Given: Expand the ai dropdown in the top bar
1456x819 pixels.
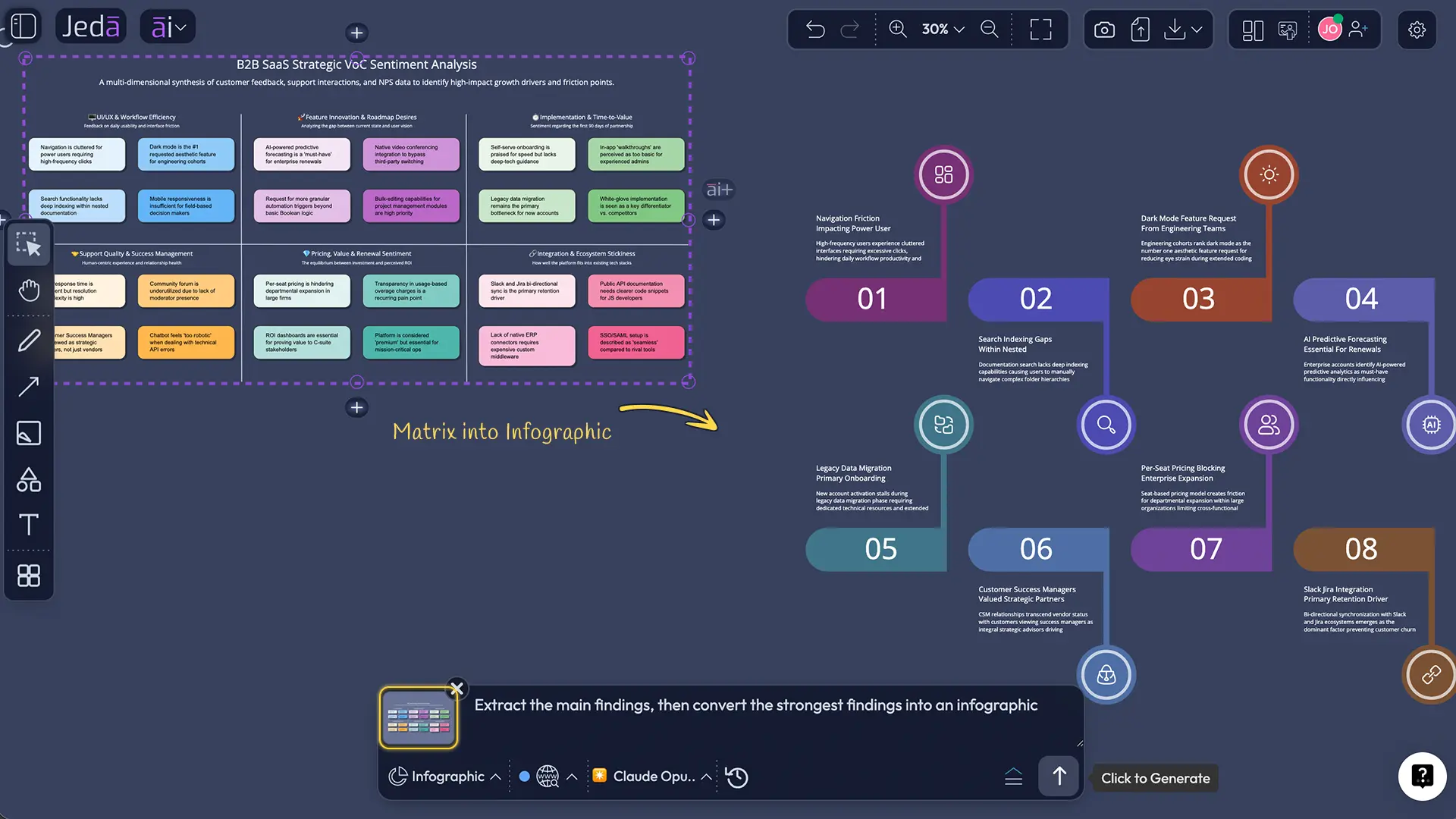Looking at the screenshot, I should pyautogui.click(x=168, y=27).
